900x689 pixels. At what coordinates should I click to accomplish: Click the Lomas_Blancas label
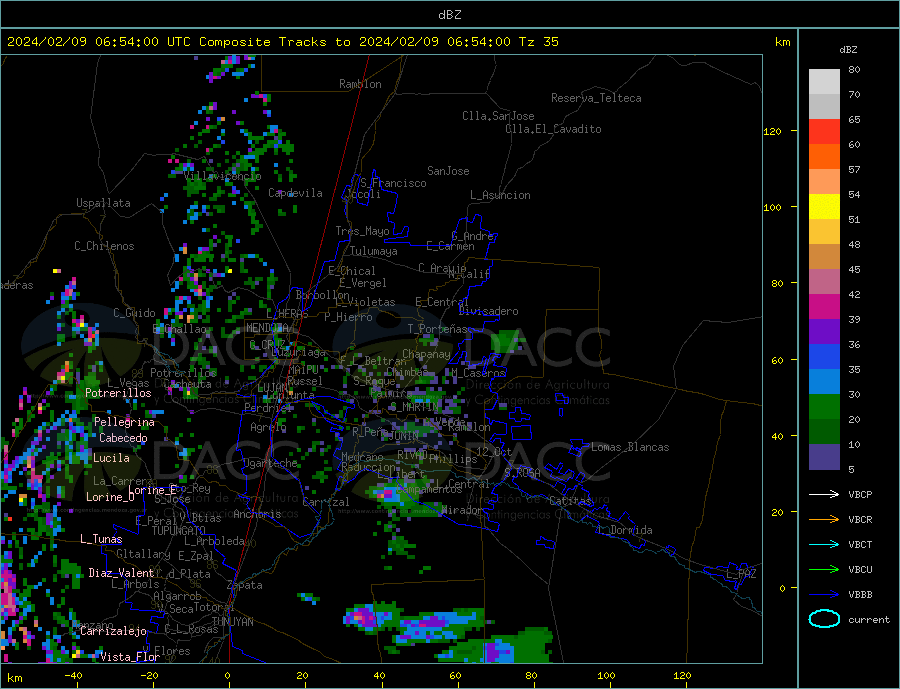coord(630,447)
